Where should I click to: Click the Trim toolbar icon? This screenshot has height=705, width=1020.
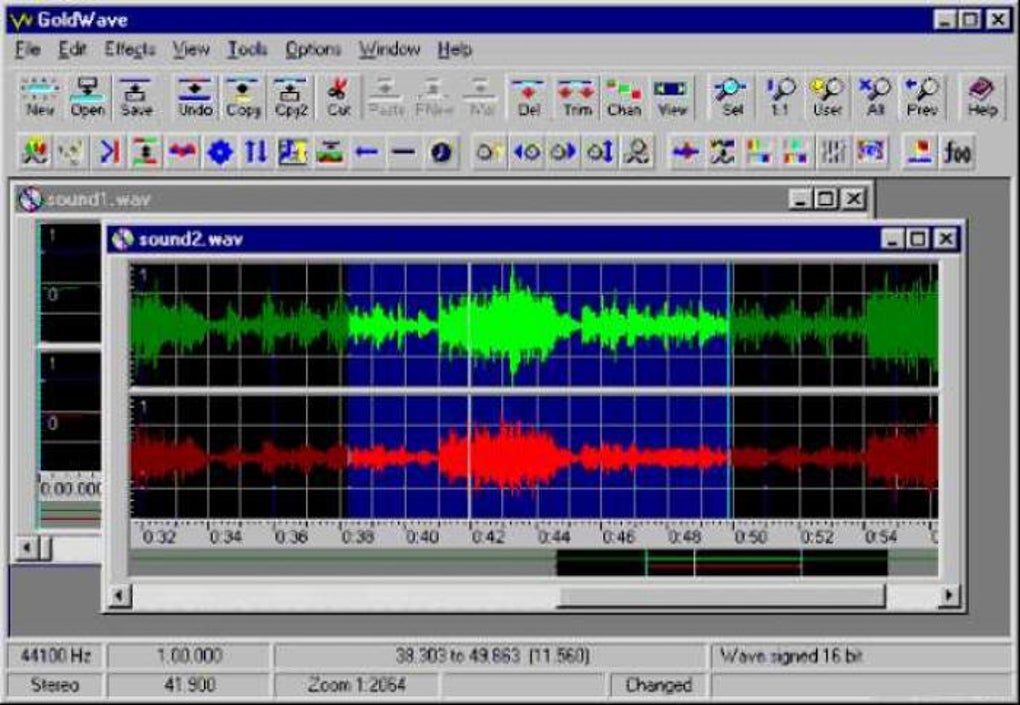tap(576, 97)
